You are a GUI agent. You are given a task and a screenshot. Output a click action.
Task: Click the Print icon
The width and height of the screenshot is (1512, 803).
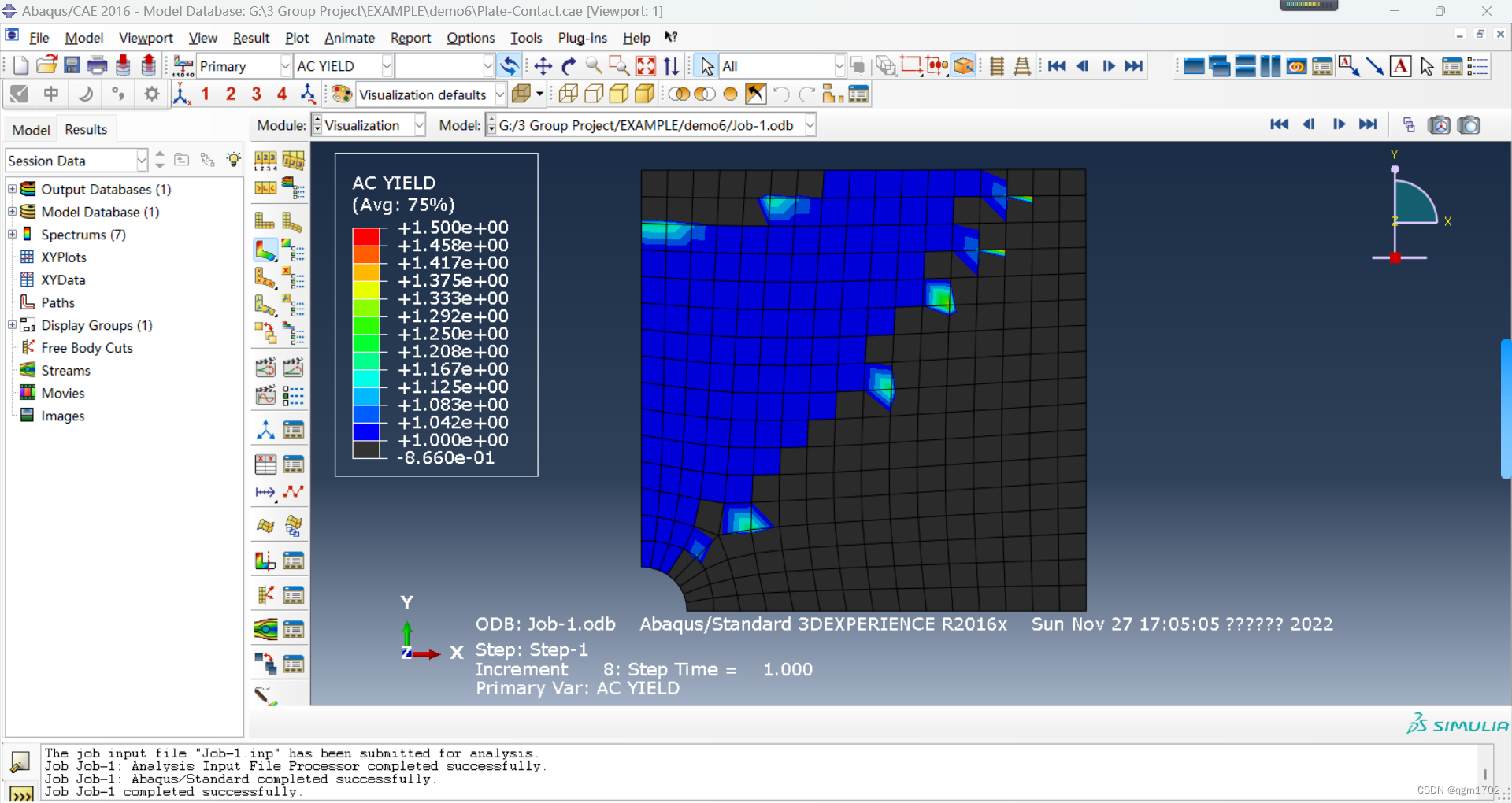click(98, 66)
